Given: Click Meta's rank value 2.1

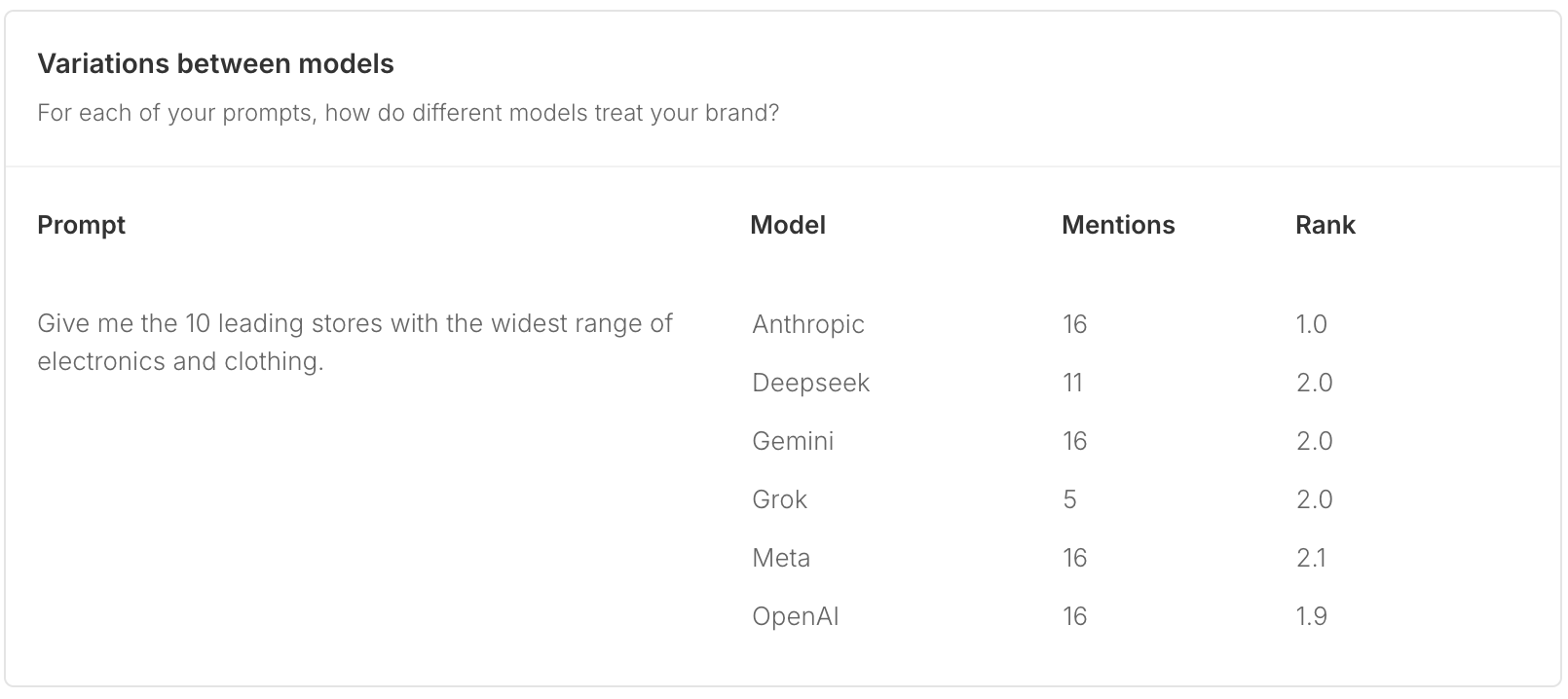Looking at the screenshot, I should [1311, 558].
